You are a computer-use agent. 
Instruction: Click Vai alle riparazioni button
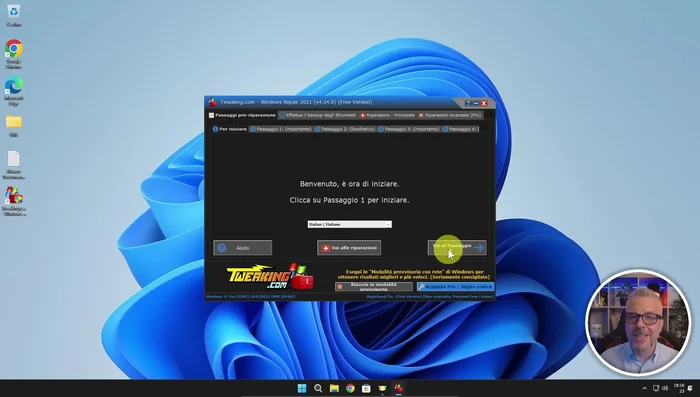(349, 248)
